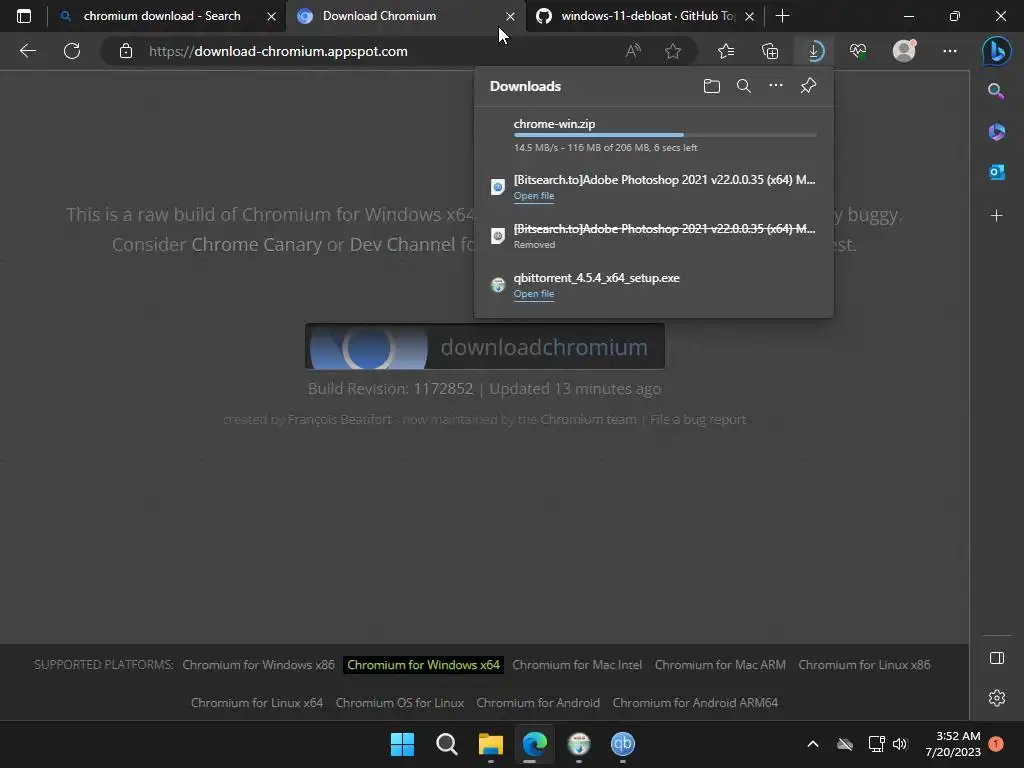The width and height of the screenshot is (1024, 768).
Task: Click the downloadchromium banner button
Action: coord(485,346)
